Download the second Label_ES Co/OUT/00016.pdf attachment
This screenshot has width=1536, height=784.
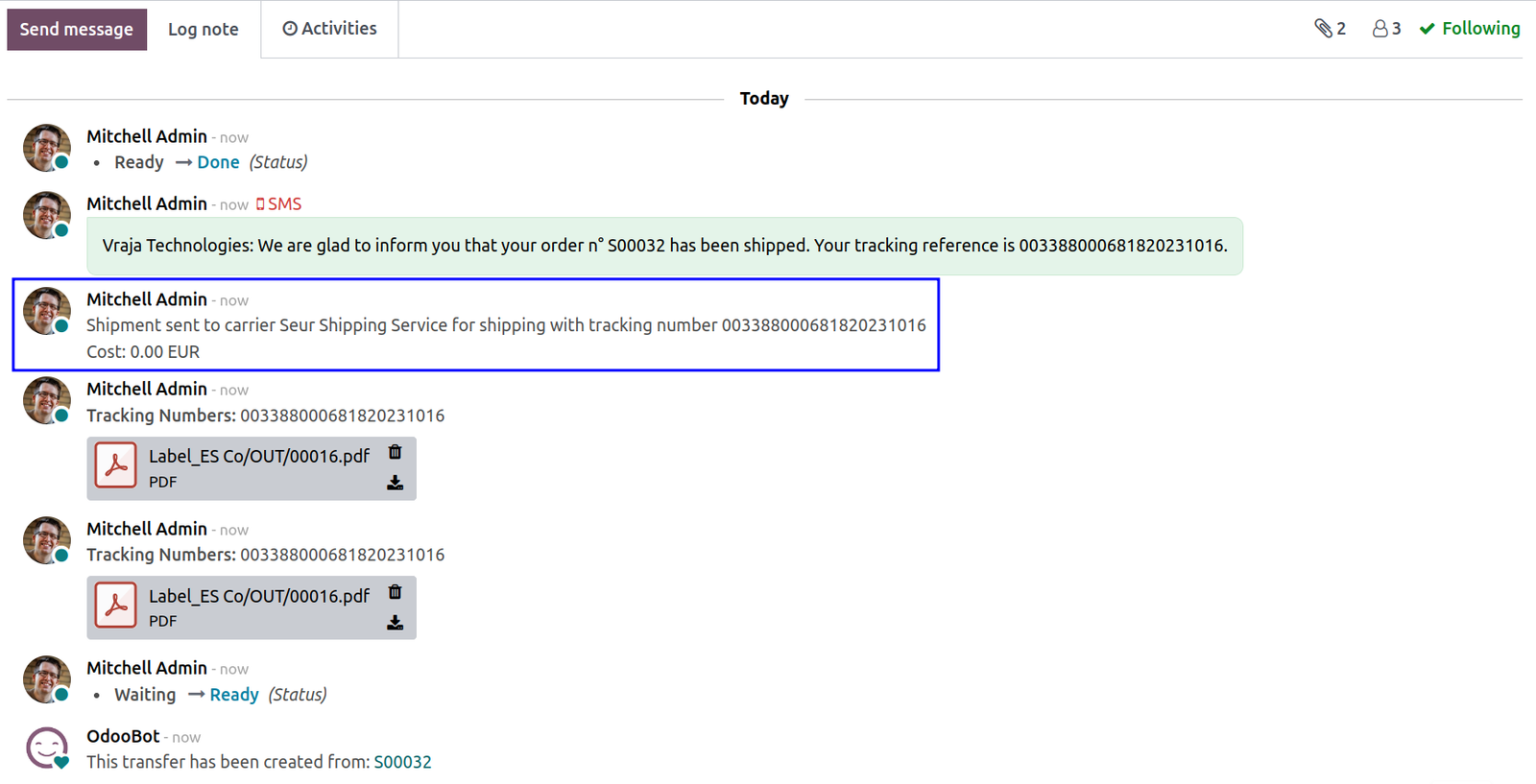(x=395, y=623)
